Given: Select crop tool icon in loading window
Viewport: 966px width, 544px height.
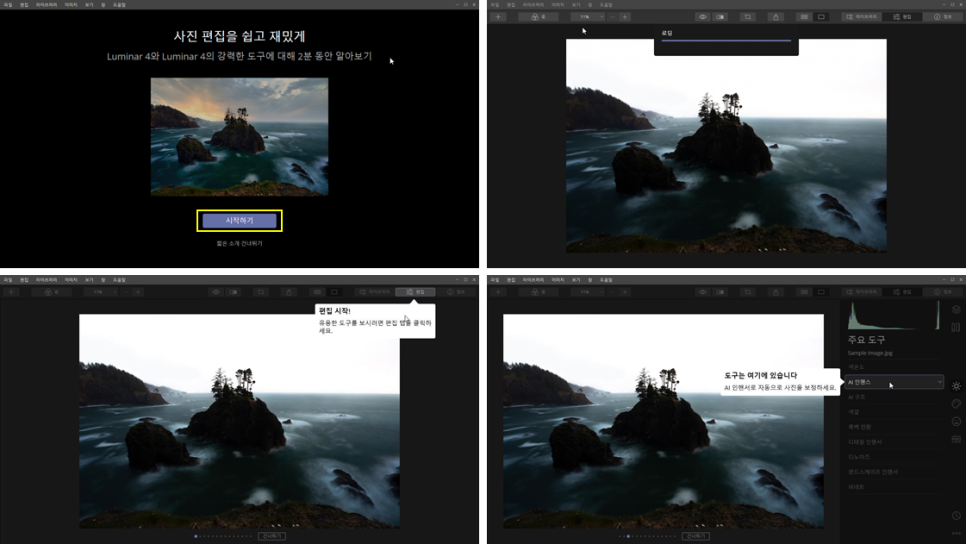Looking at the screenshot, I should tap(748, 17).
